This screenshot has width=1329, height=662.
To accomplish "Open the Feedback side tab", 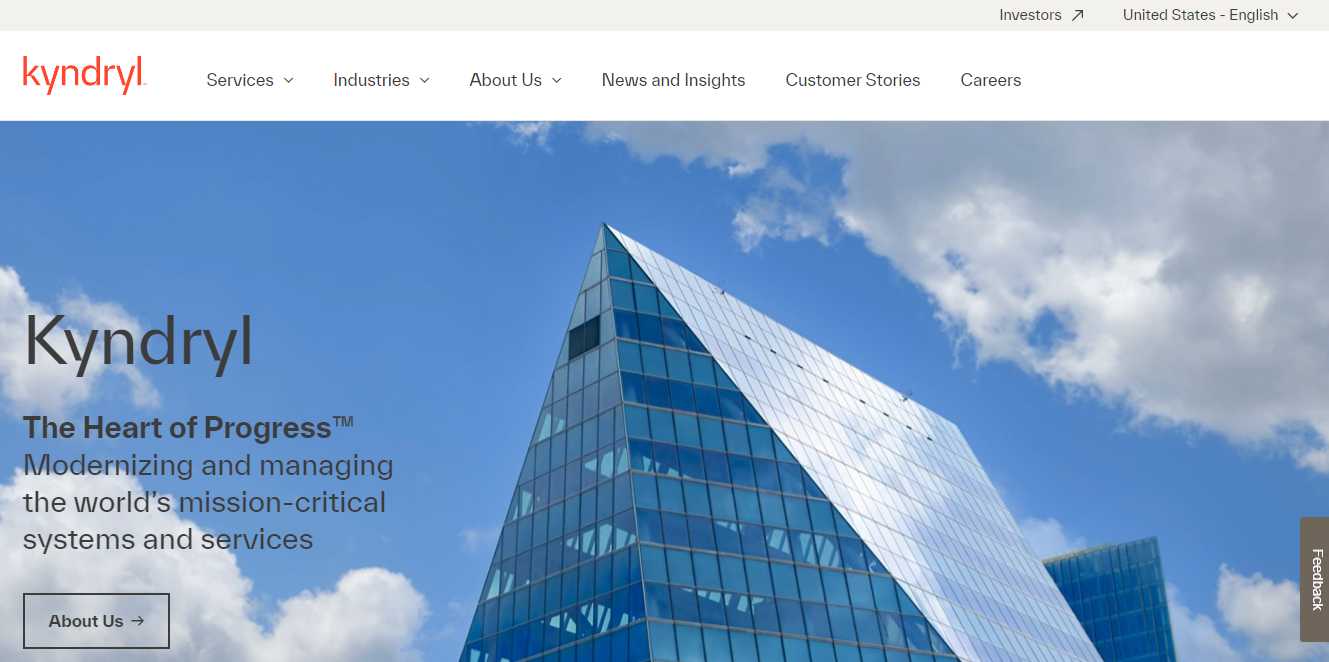I will point(1315,579).
